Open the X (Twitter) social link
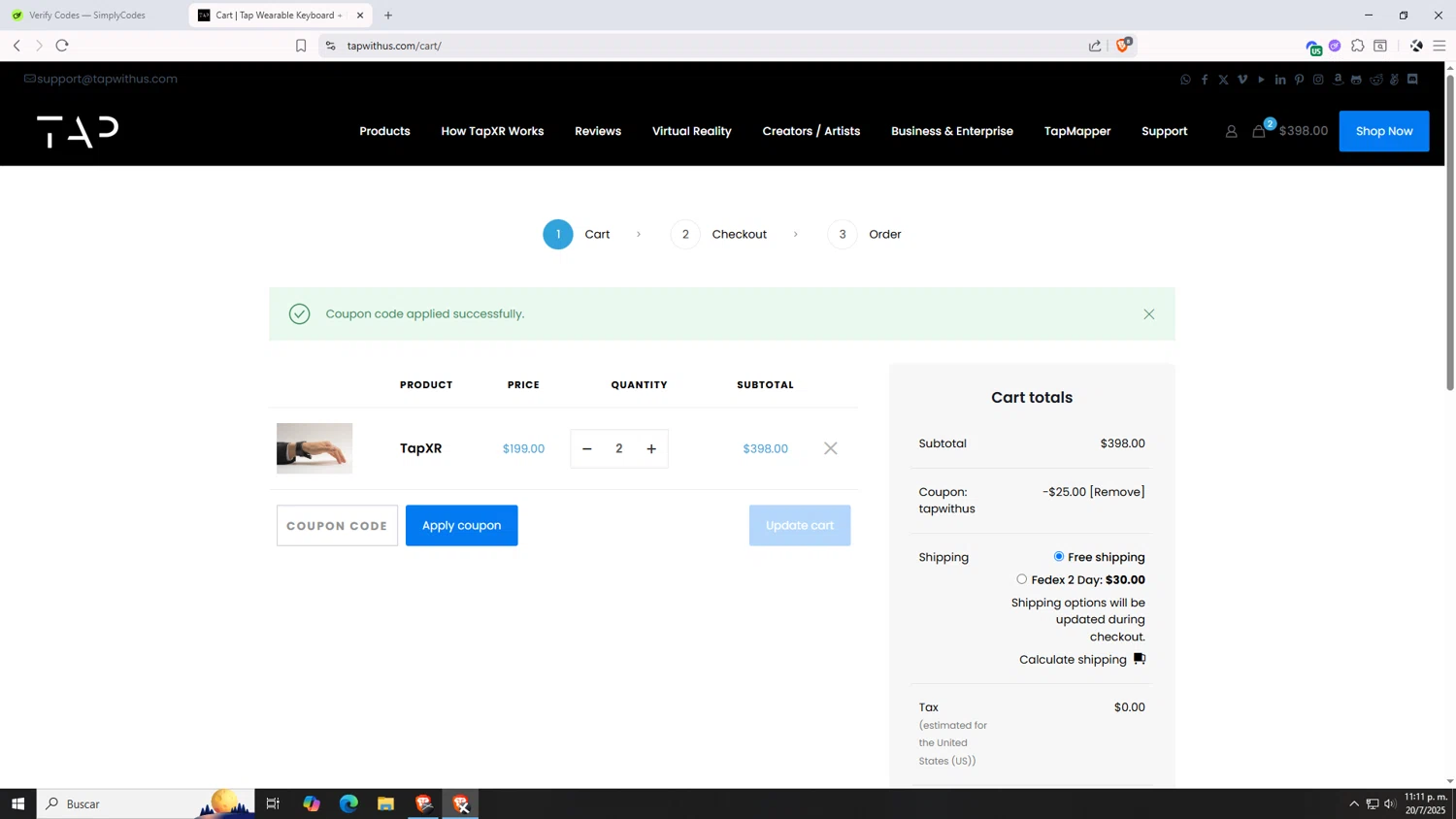Viewport: 1456px width, 819px height. pyautogui.click(x=1223, y=80)
